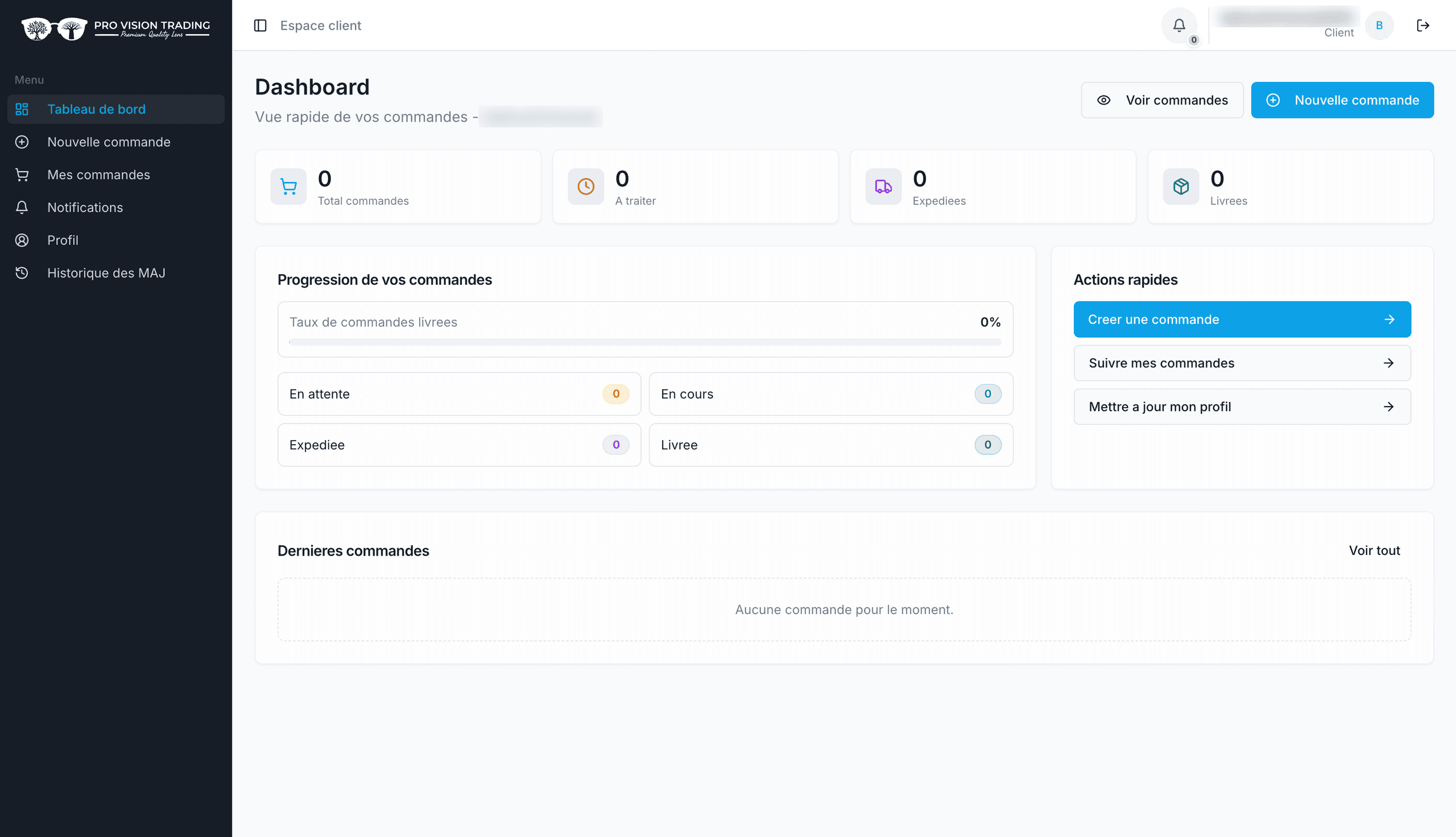Viewport: 1456px width, 837px height.
Task: Click the cart icon on Total commandes card
Action: click(288, 187)
